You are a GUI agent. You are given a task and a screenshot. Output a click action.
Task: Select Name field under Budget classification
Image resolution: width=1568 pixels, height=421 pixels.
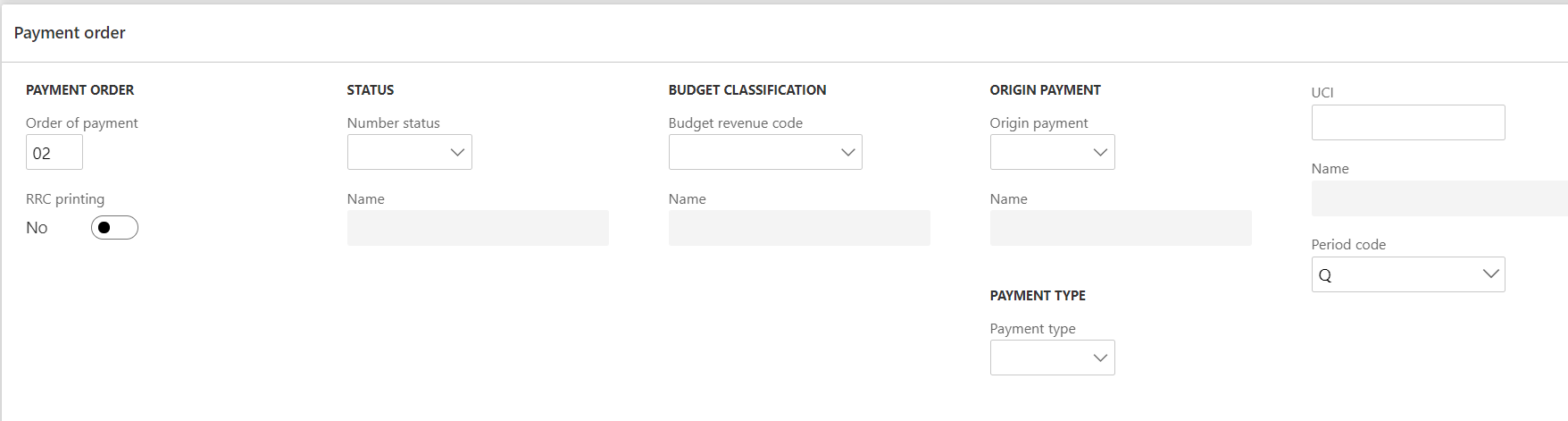coord(799,228)
